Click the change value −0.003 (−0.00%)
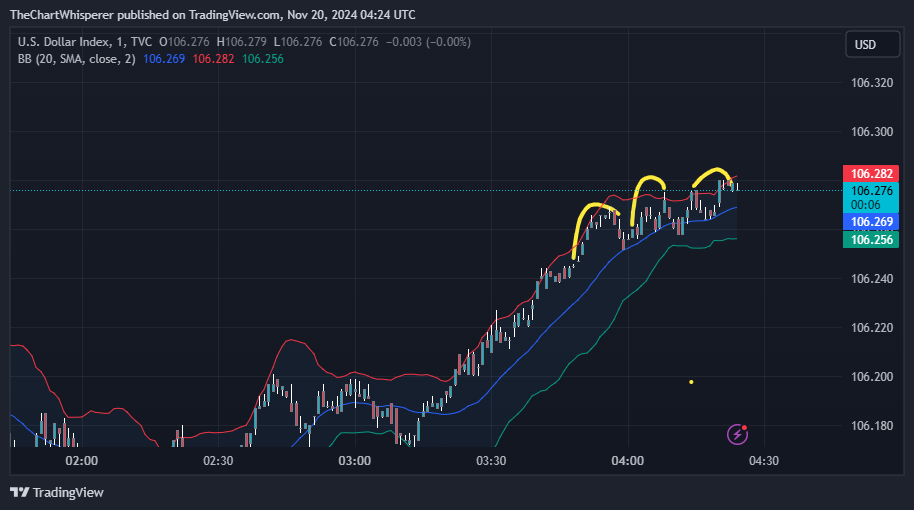This screenshot has width=914, height=510. 428,42
